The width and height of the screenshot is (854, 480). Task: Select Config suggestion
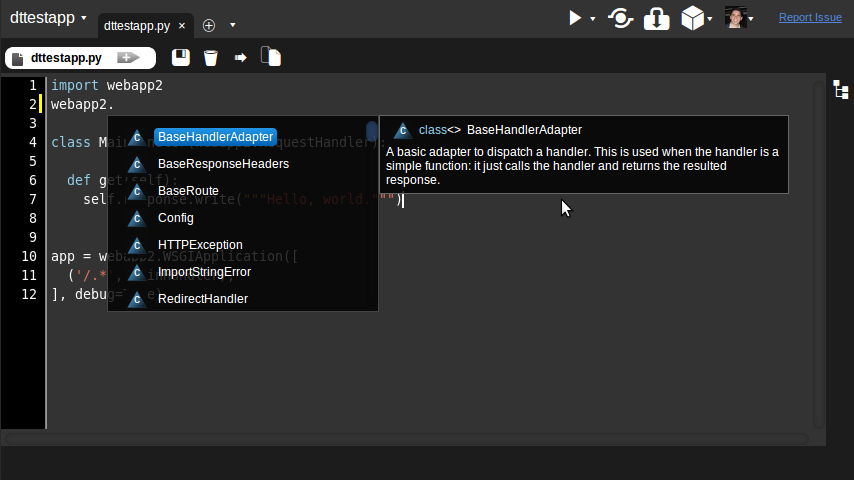coord(175,218)
